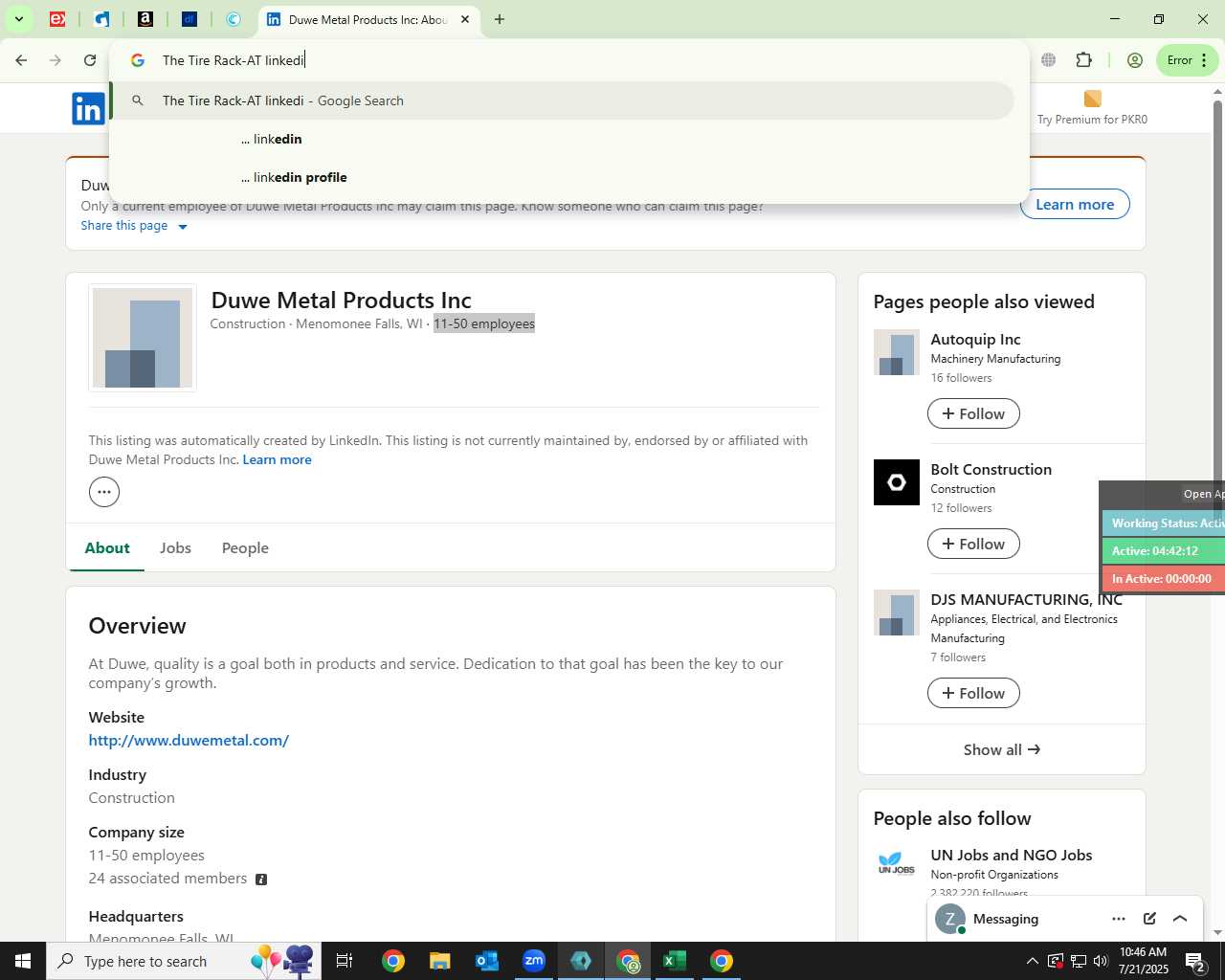Click the Learn more button in the banner

point(1075,204)
